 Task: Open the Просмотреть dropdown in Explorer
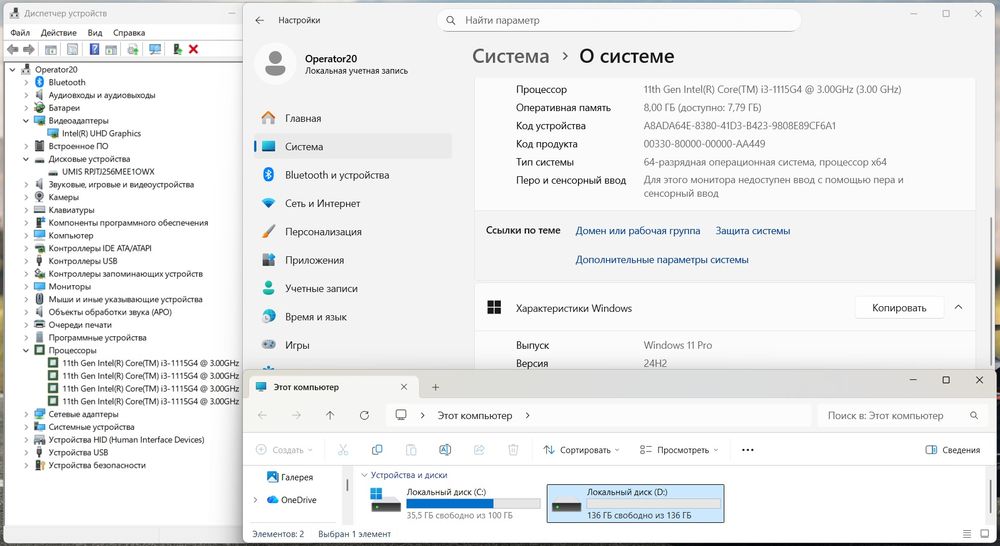click(x=679, y=450)
